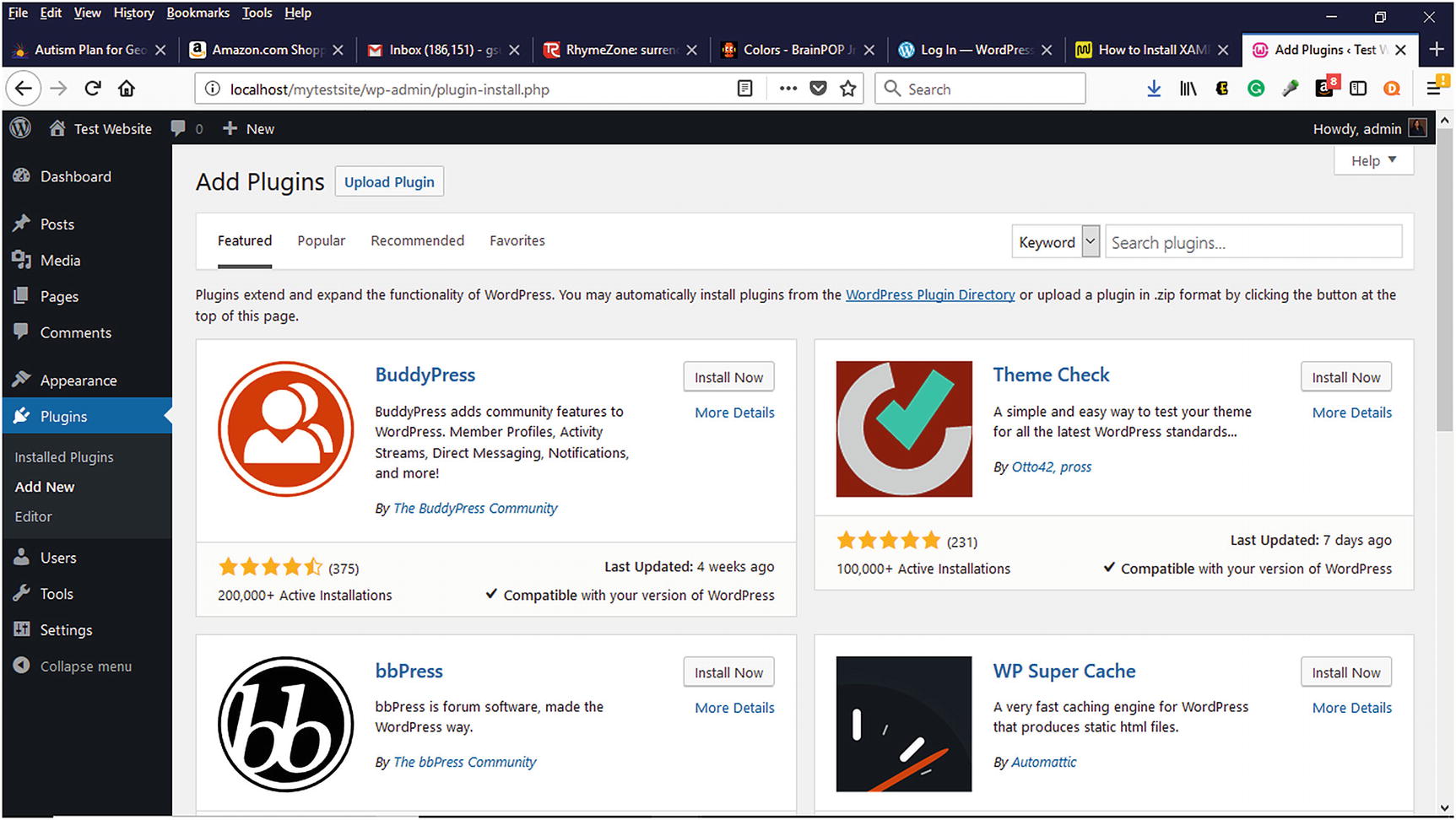The width and height of the screenshot is (1456, 820).
Task: Open the WordPress Plugin Directory link
Action: point(930,294)
